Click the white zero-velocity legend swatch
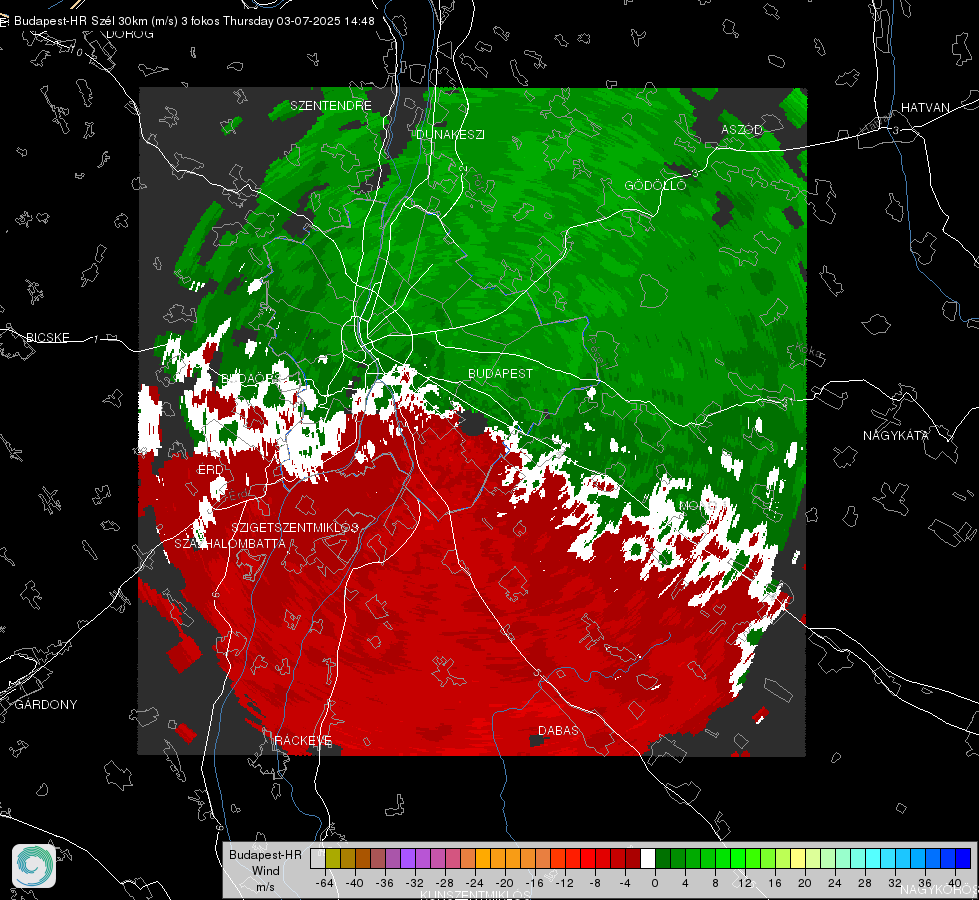The image size is (979, 900). coord(648,858)
